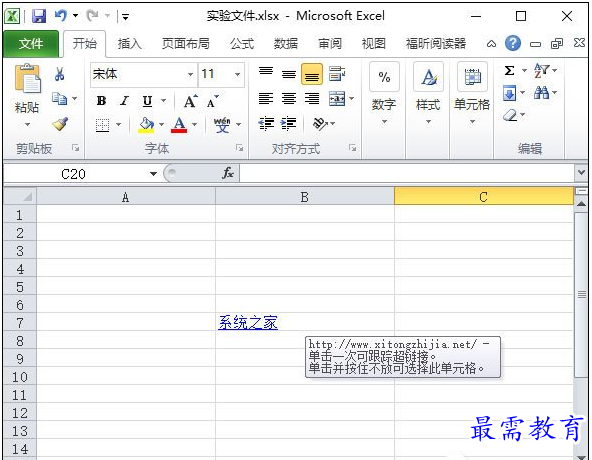Apply red font color A
This screenshot has width=592, height=460.
pyautogui.click(x=179, y=125)
